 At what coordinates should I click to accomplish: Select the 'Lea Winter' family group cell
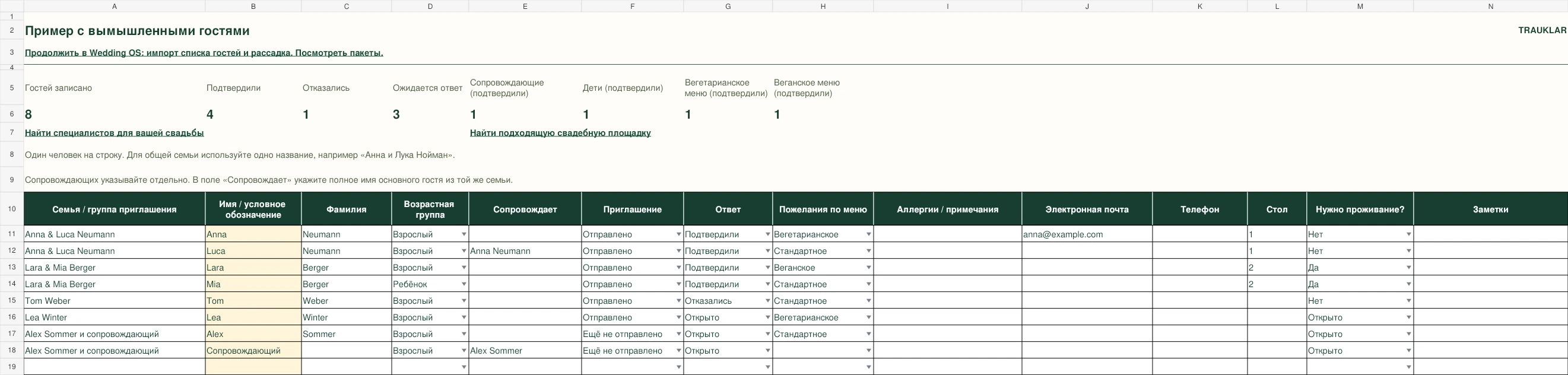(115, 318)
